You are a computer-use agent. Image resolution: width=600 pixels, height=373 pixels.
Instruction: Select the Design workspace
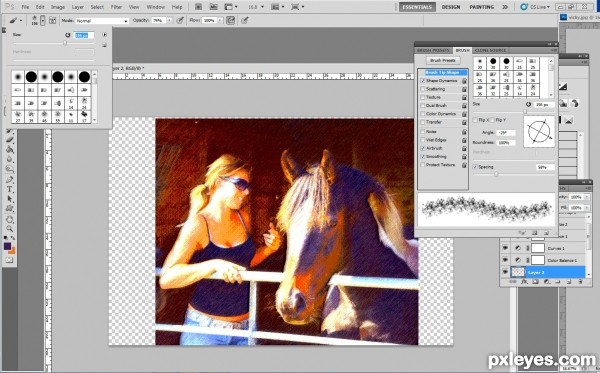pyautogui.click(x=451, y=7)
